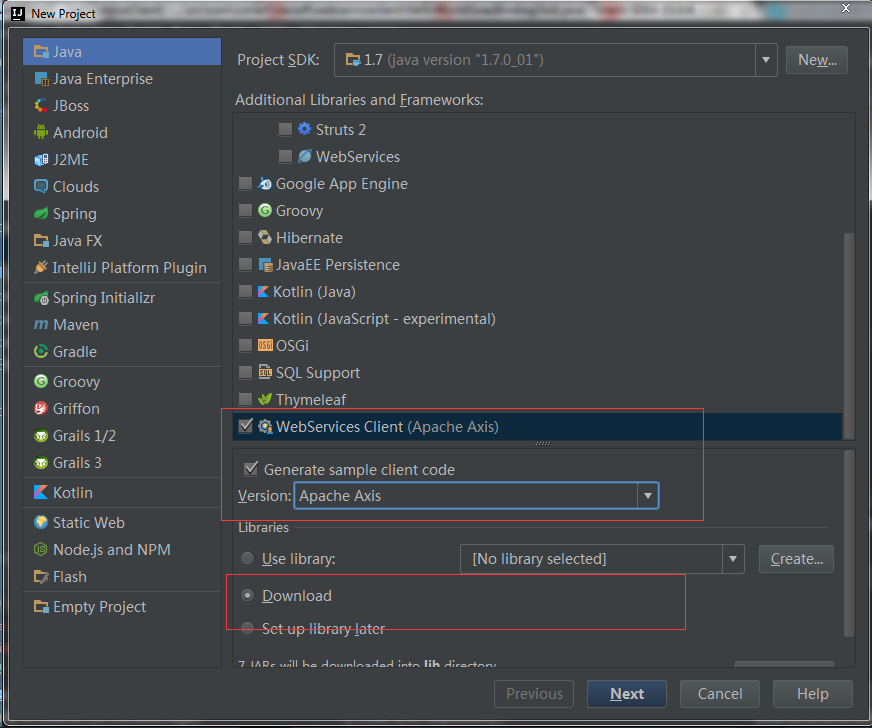Click the Node.js and NPM icon
This screenshot has height=728, width=872.
coord(41,549)
